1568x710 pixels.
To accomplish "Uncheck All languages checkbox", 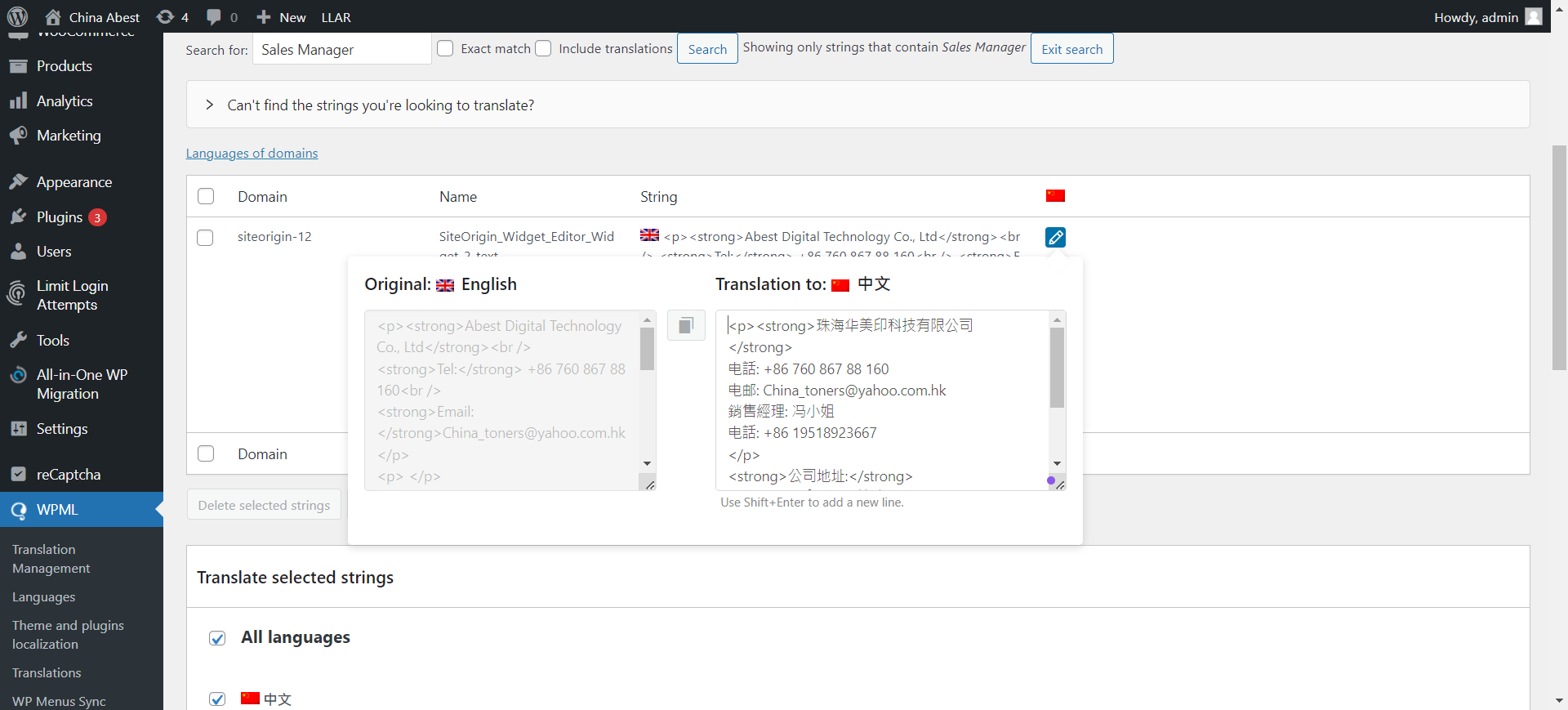I will click(217, 638).
